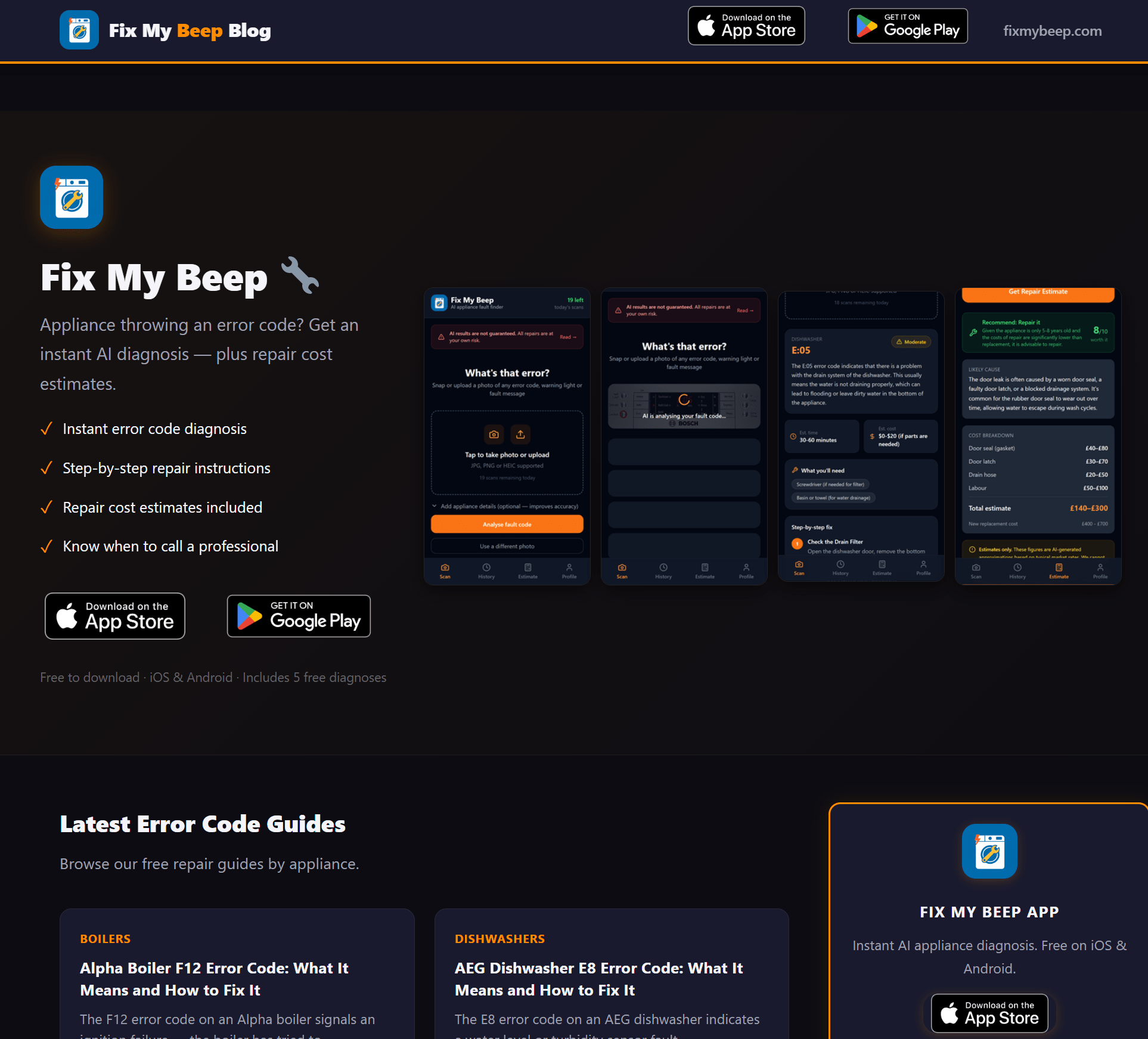Click the "Repair cost estimates included" feature line

pos(162,508)
